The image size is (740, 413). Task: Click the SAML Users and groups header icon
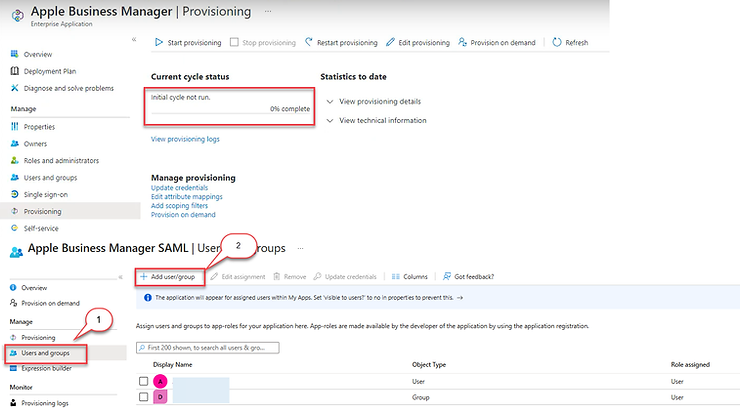pyautogui.click(x=17, y=252)
